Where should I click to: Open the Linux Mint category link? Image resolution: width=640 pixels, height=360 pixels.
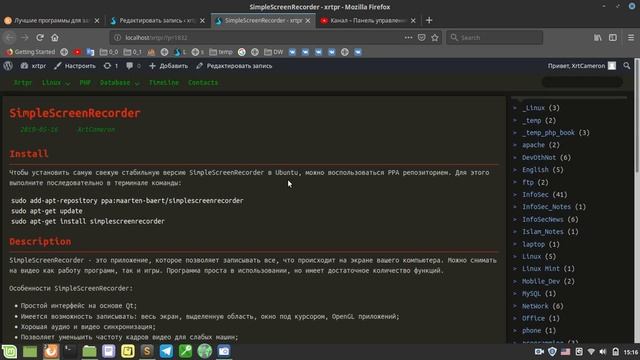(541, 269)
